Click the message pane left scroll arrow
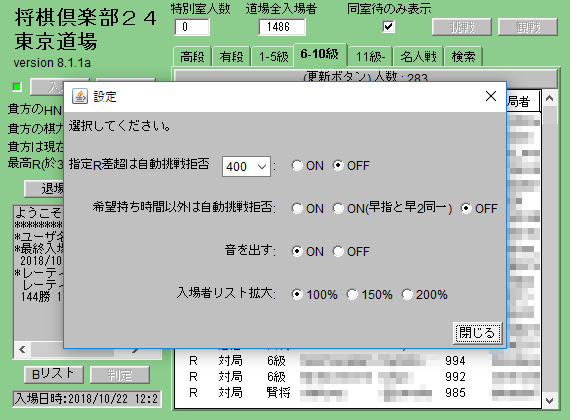Screen dimensions: 570x420 [23, 349]
